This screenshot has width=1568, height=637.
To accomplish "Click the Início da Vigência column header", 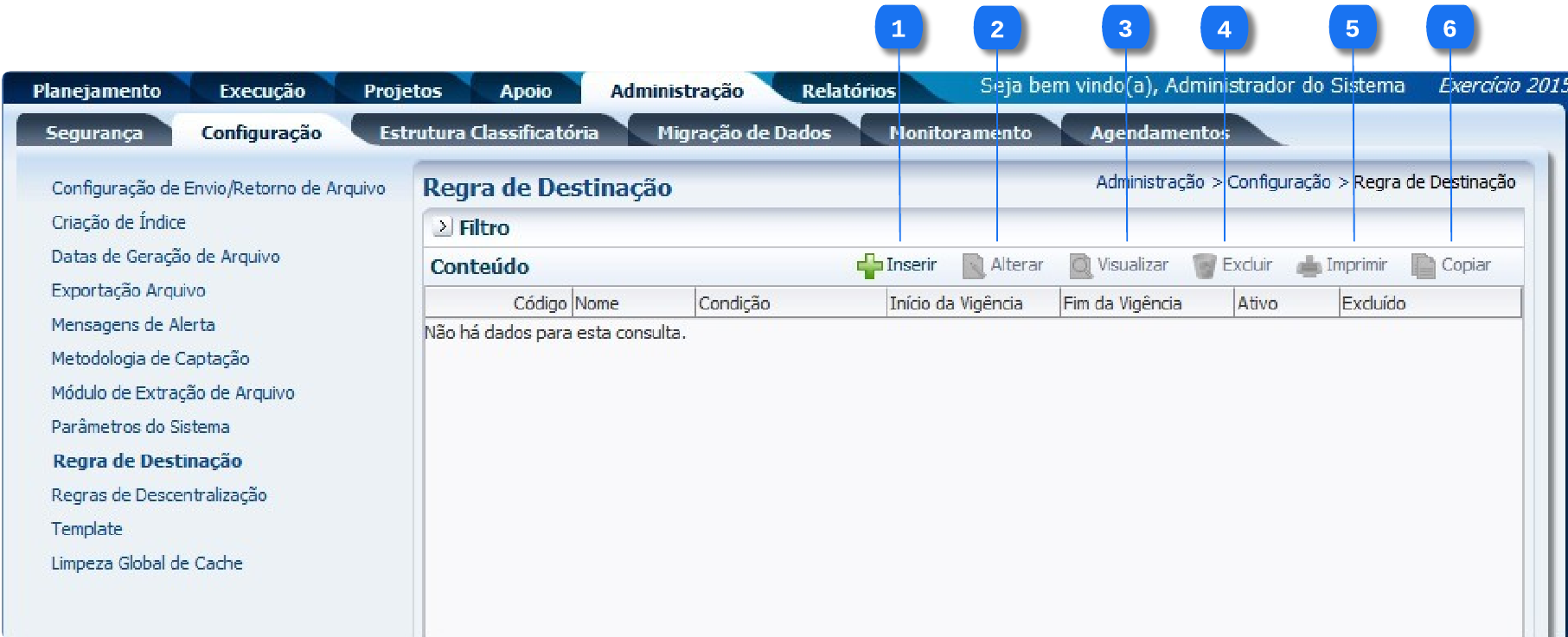I will (956, 303).
